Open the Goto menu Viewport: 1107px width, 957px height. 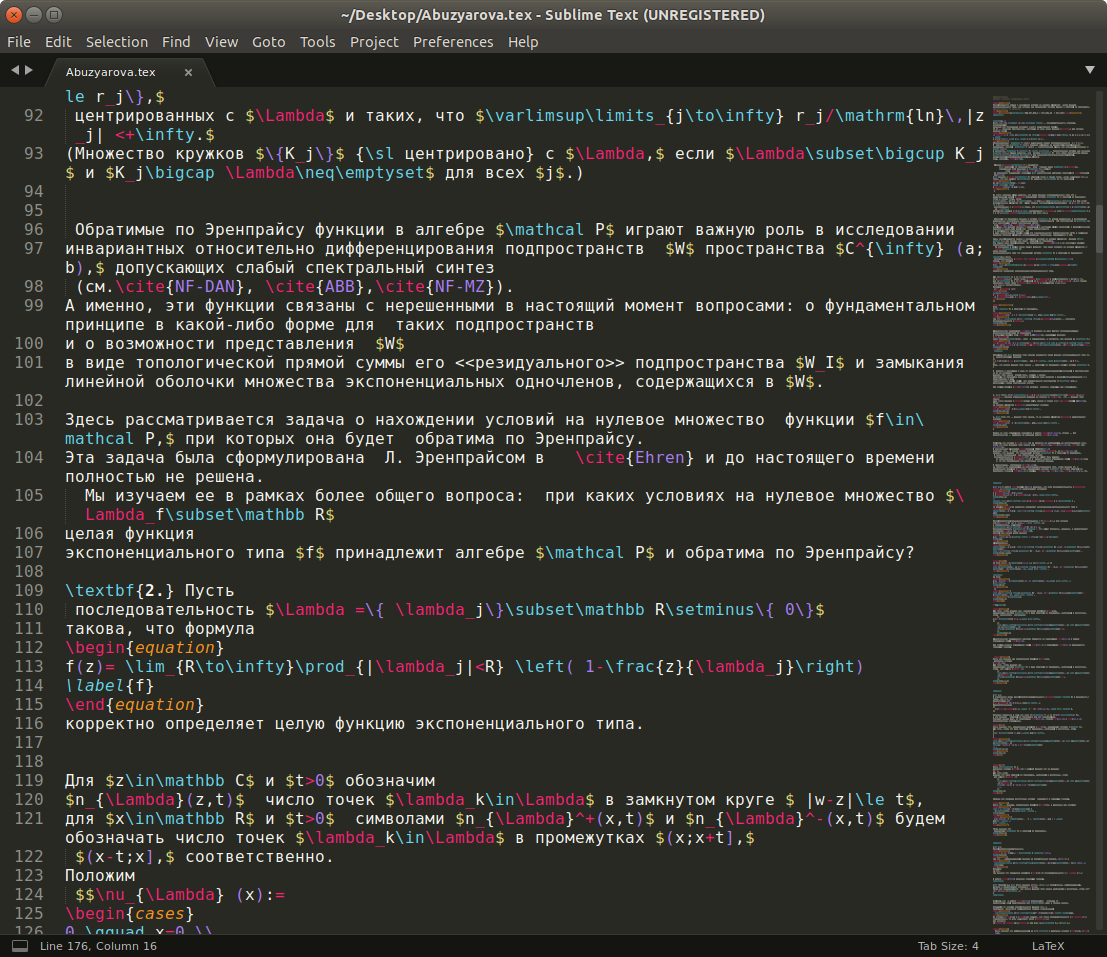coord(269,42)
